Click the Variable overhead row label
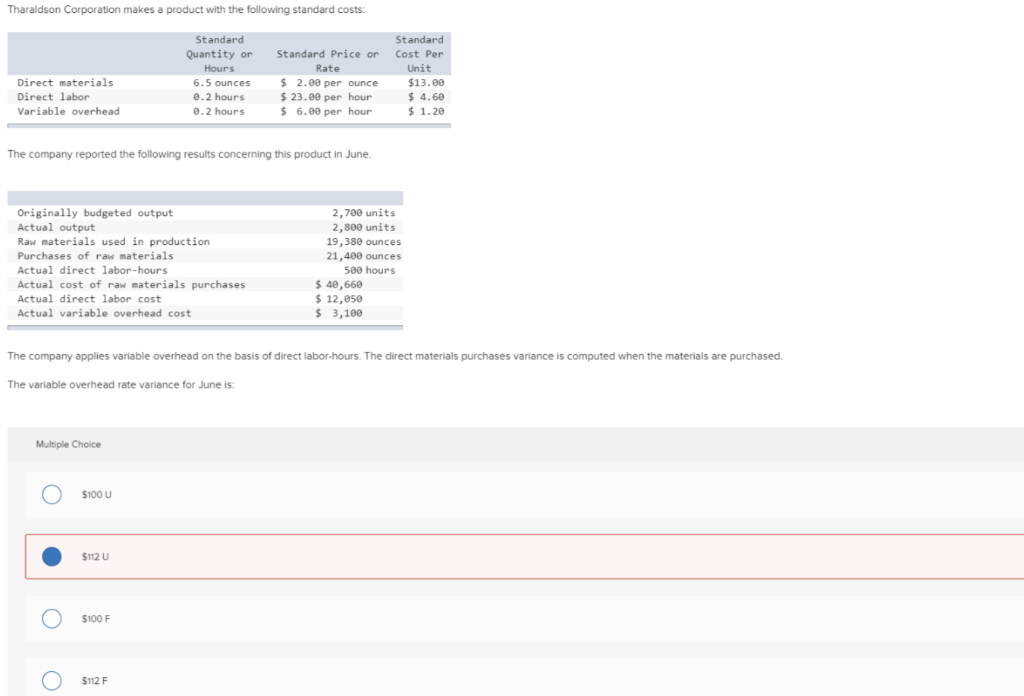The height and width of the screenshot is (696, 1024). point(69,111)
